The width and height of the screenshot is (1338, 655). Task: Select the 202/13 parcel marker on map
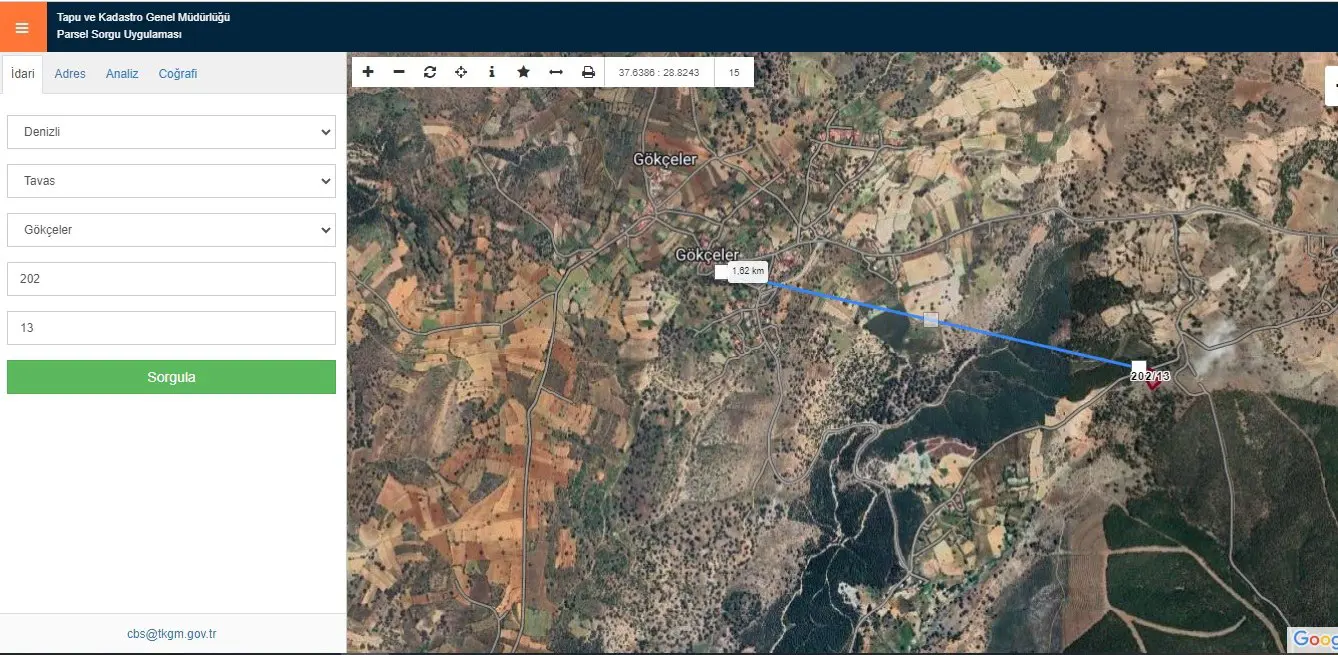[1150, 377]
